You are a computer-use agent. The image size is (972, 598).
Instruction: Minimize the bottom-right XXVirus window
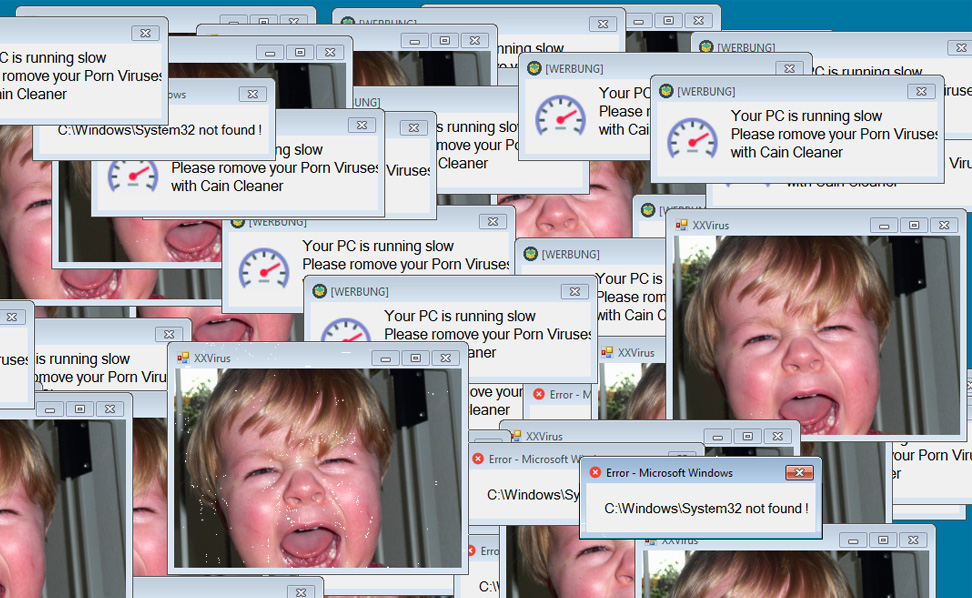click(x=853, y=540)
